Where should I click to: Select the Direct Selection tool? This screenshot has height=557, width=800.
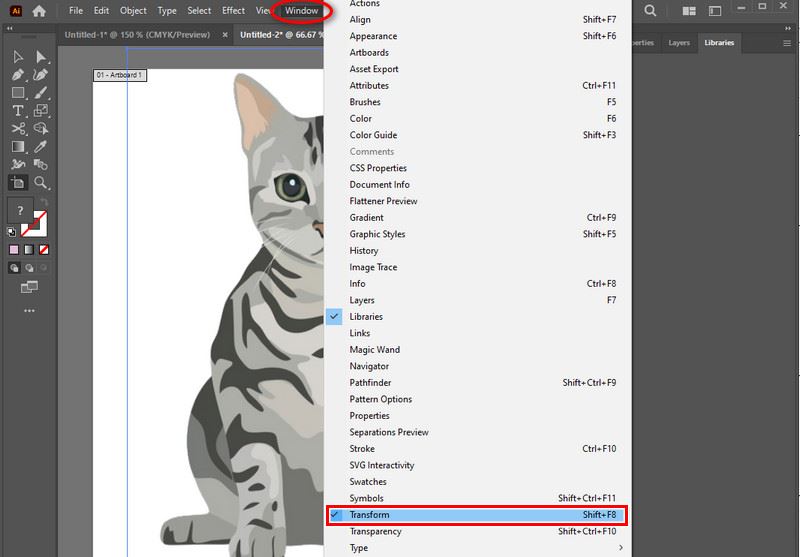tap(41, 57)
